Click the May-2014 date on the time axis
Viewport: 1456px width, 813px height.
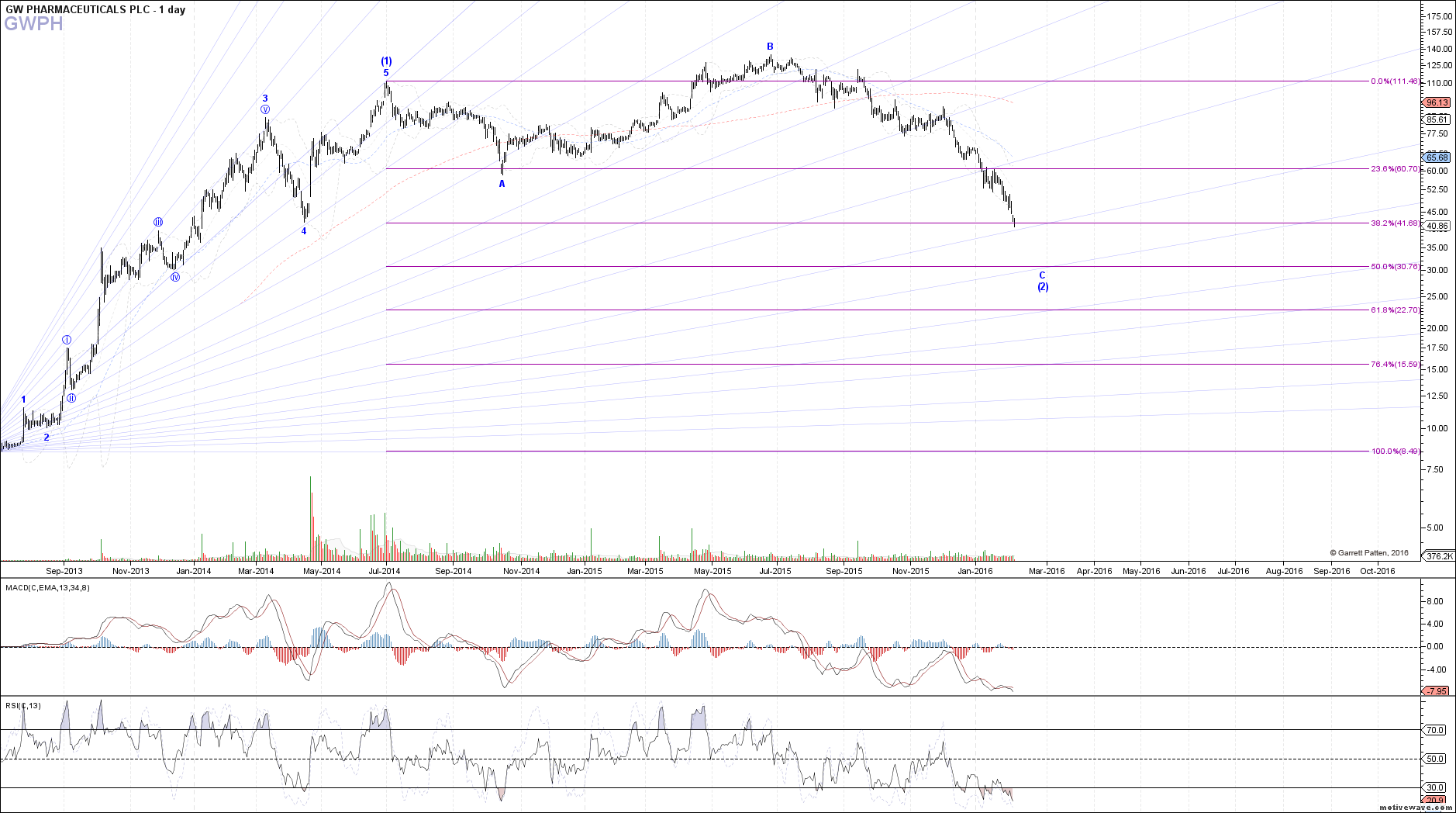322,571
